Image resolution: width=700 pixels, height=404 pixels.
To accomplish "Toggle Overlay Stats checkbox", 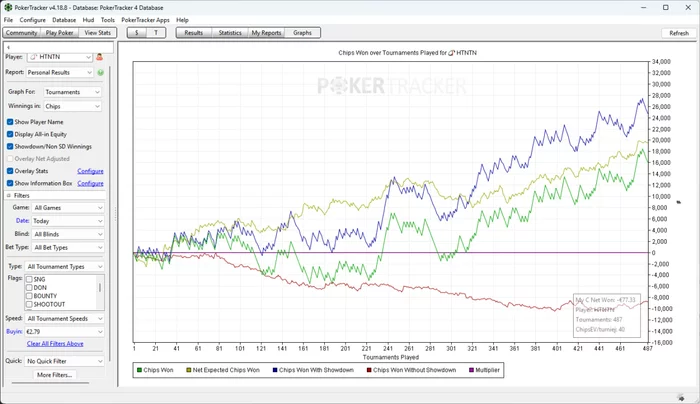I will [x=10, y=171].
